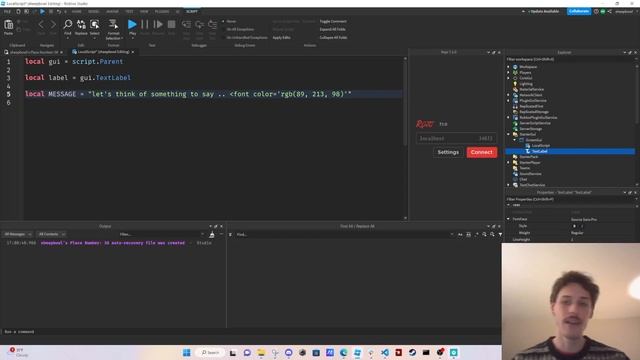Open the Find tool in the ribbon

[68, 24]
